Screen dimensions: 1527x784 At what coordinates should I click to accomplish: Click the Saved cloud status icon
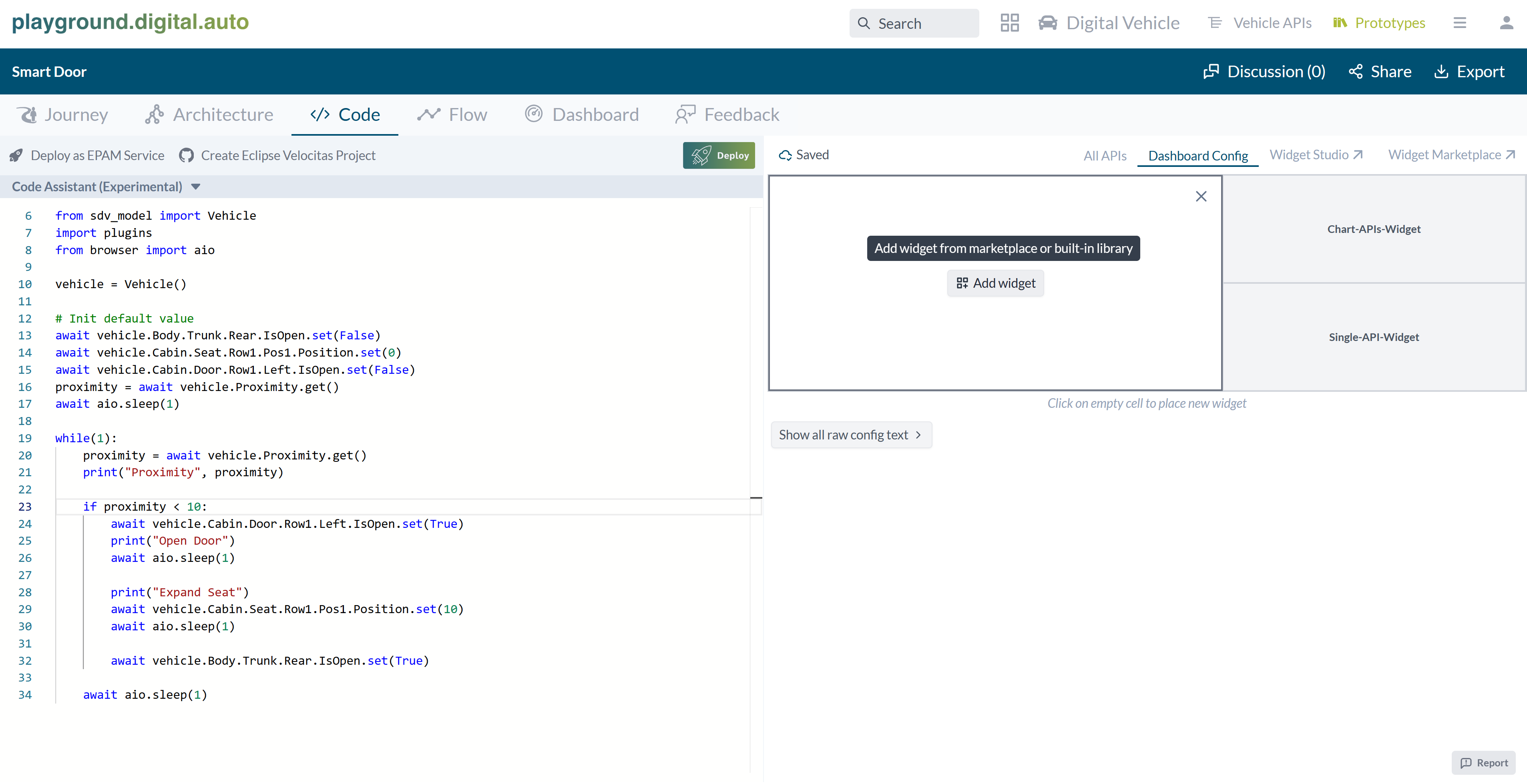785,155
